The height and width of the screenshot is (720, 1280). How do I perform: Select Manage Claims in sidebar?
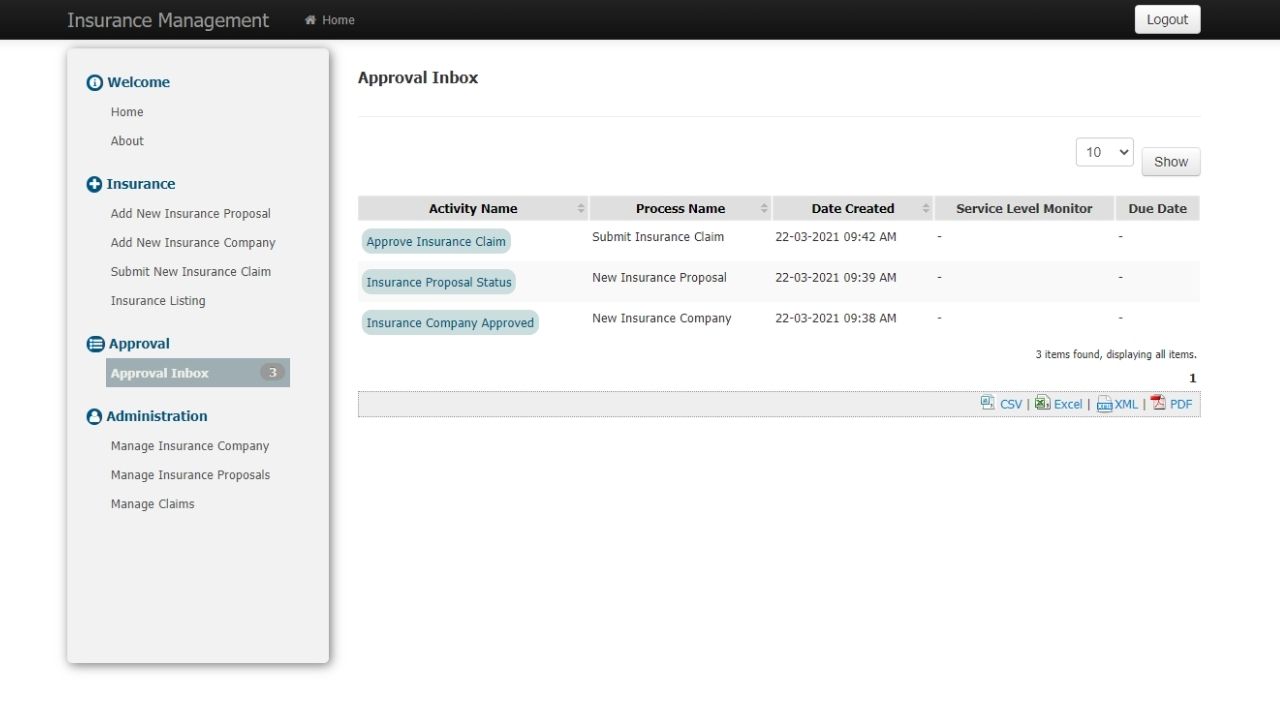point(152,504)
